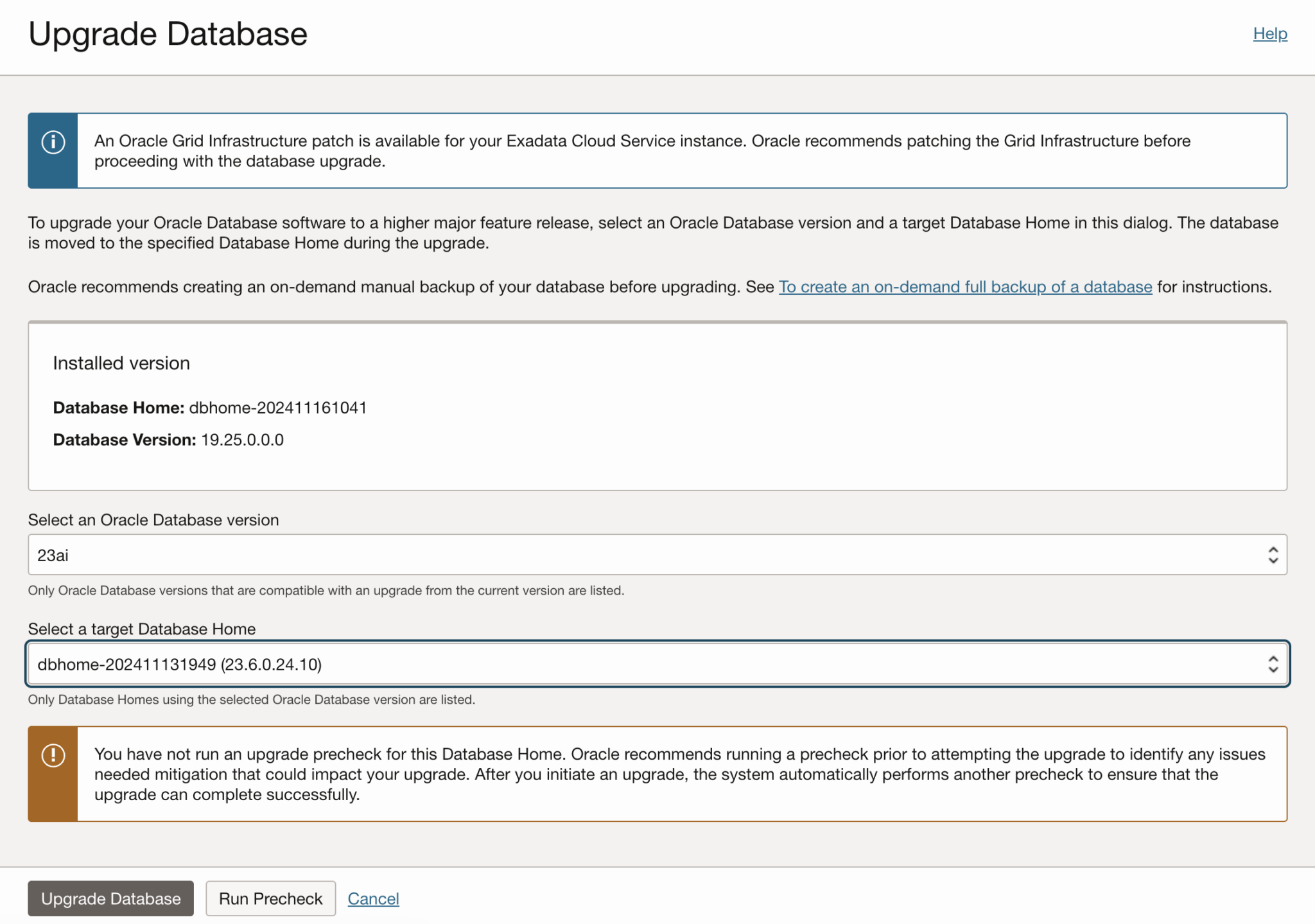
Task: Click the Upgrade Database button
Action: click(110, 898)
